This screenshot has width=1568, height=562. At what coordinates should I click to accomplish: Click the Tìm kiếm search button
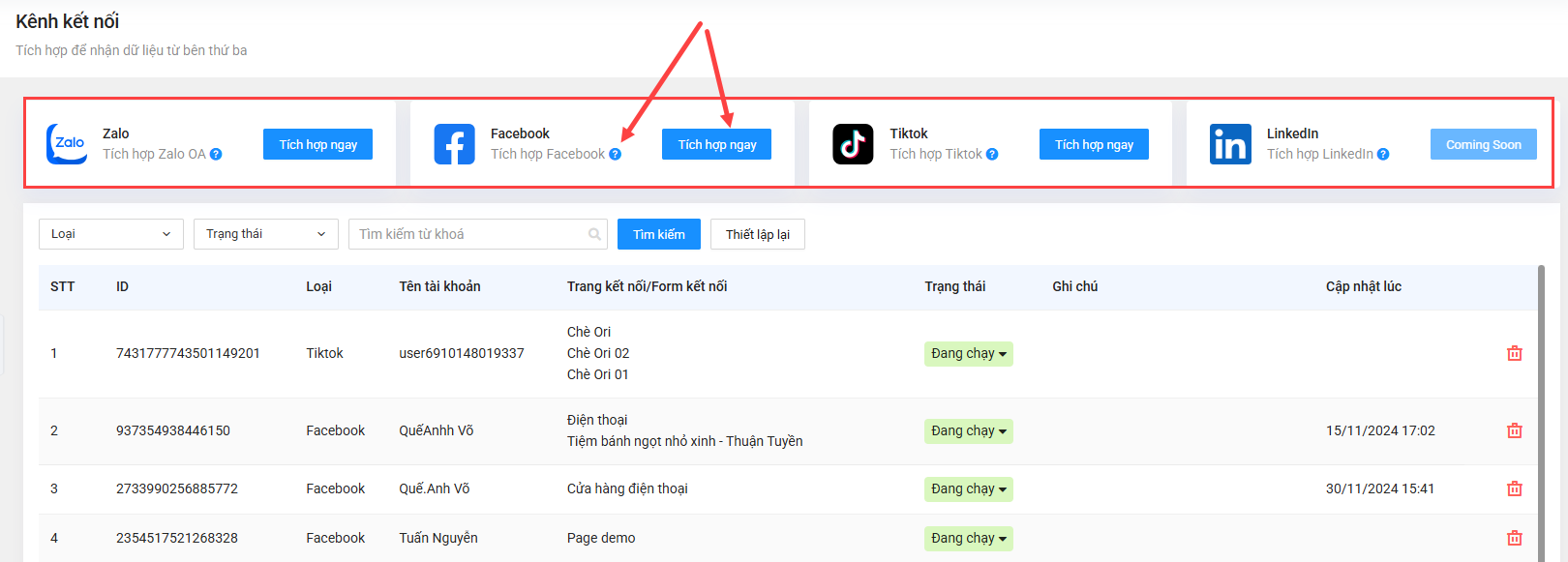click(x=659, y=234)
